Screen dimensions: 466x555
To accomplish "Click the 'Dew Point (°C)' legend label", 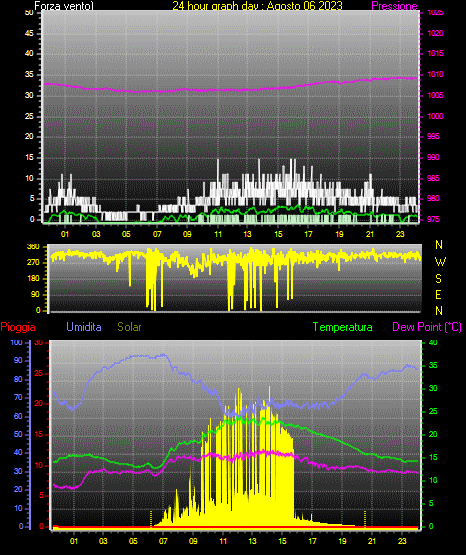I will pyautogui.click(x=427, y=327).
